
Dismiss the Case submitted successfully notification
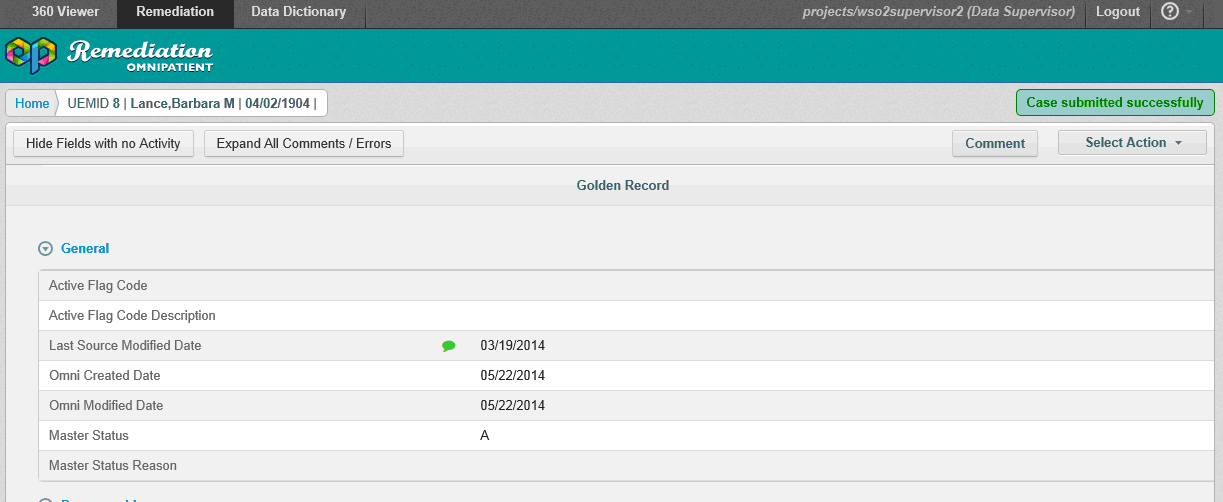click(1114, 102)
